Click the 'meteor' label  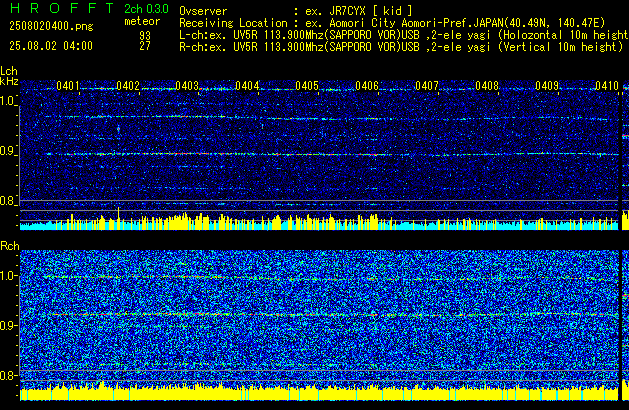pos(142,21)
